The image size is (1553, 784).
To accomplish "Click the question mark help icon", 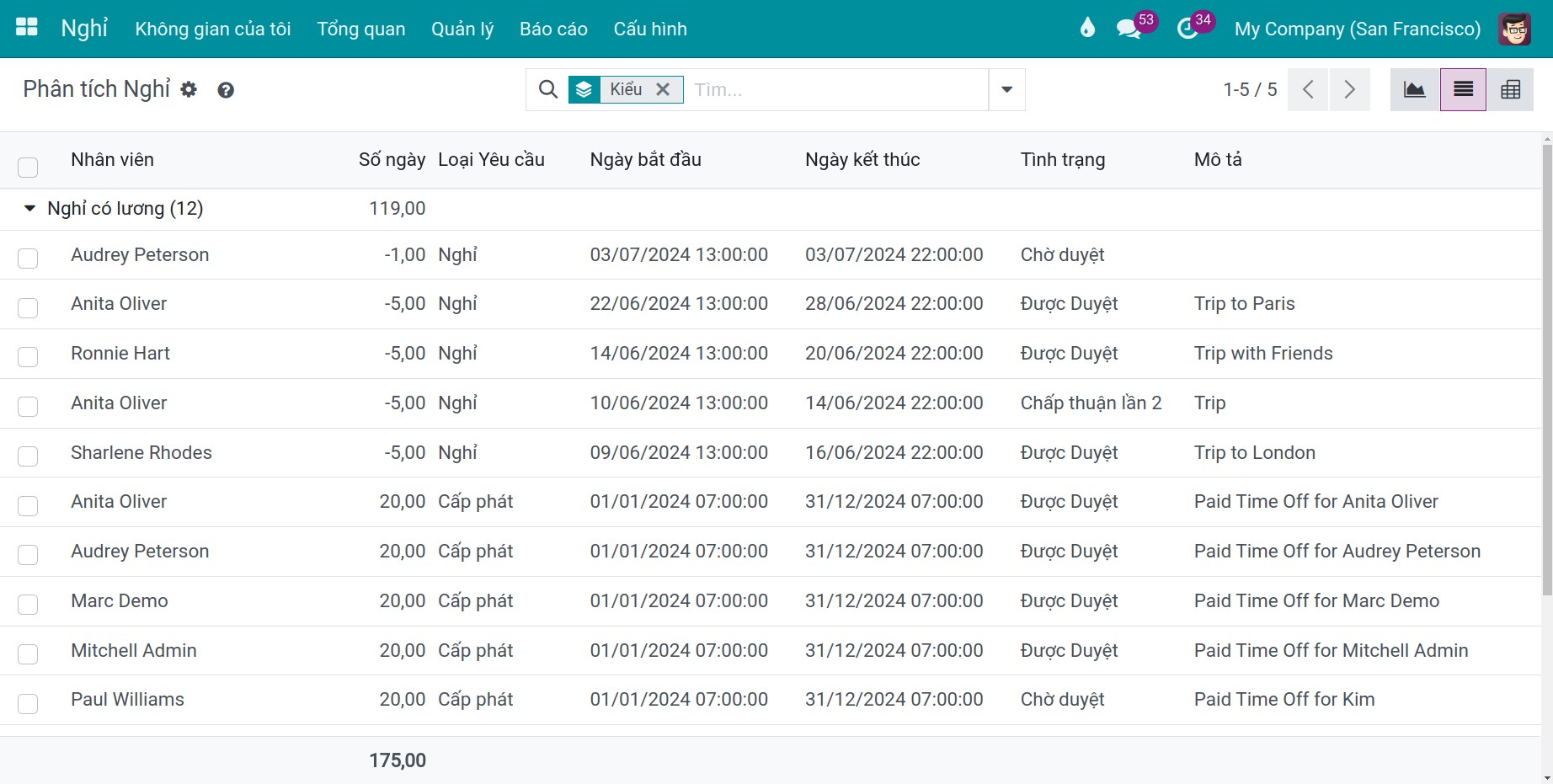I will [226, 90].
